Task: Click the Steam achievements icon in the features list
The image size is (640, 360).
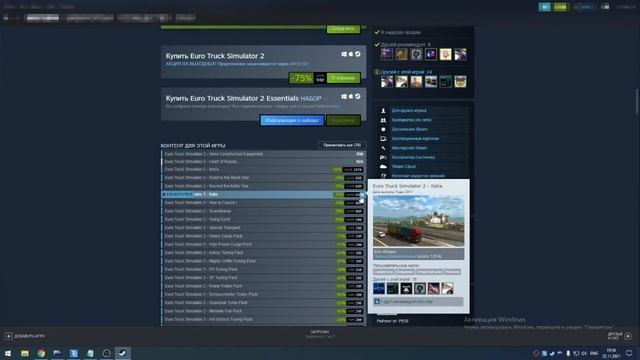Action: [x=383, y=129]
